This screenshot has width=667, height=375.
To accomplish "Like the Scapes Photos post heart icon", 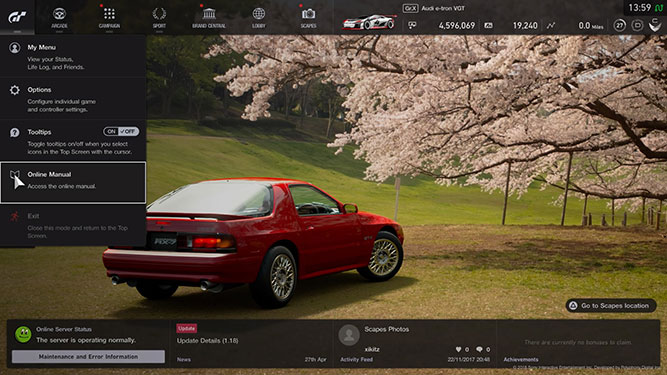I will (458, 349).
